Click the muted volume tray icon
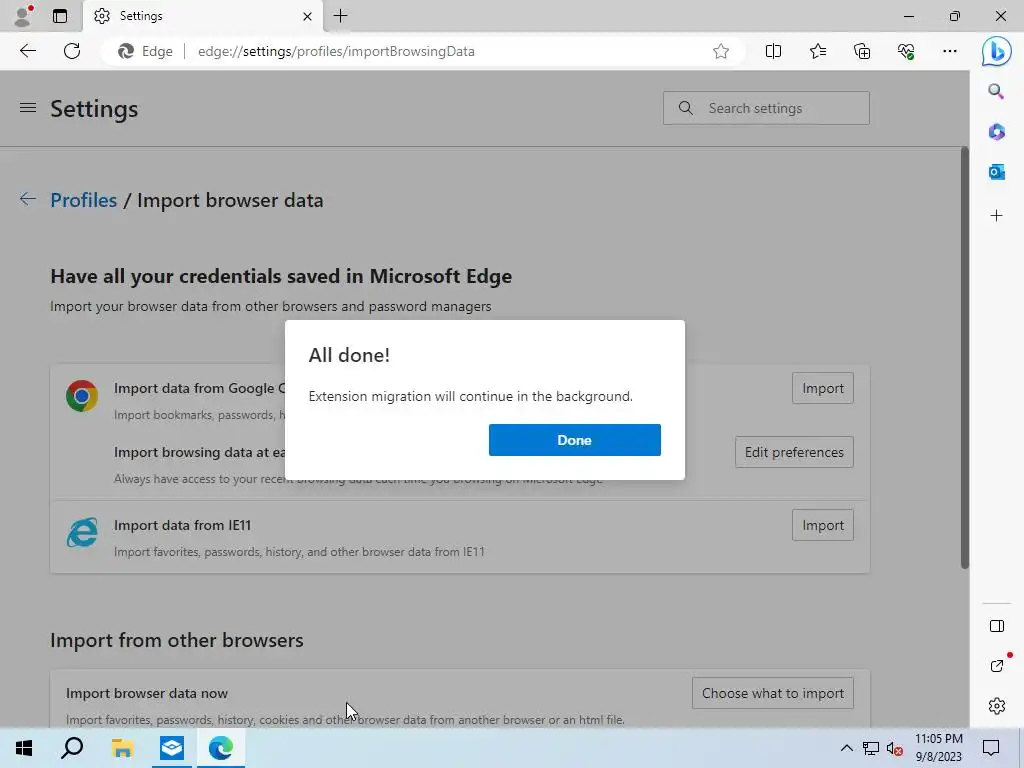The height and width of the screenshot is (768, 1024). [x=895, y=749]
